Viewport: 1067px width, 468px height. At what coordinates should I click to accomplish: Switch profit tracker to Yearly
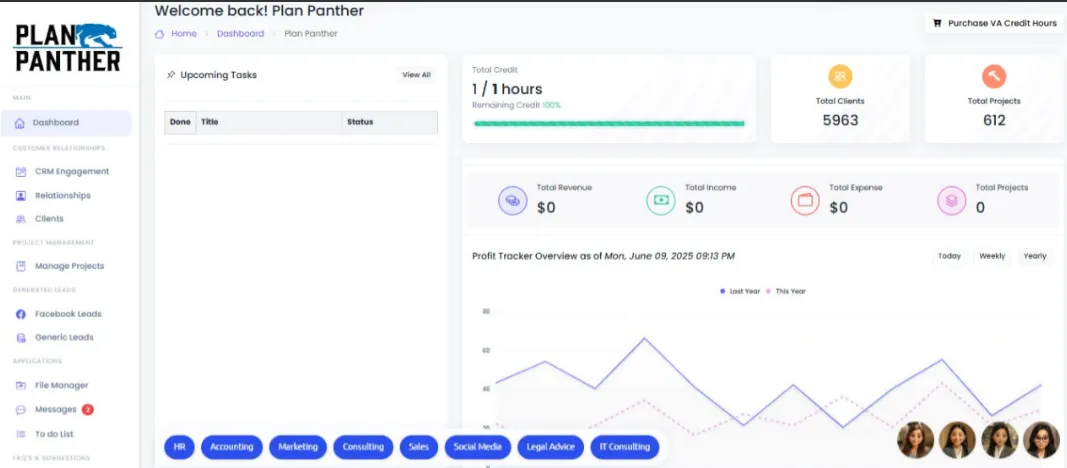coord(1035,256)
